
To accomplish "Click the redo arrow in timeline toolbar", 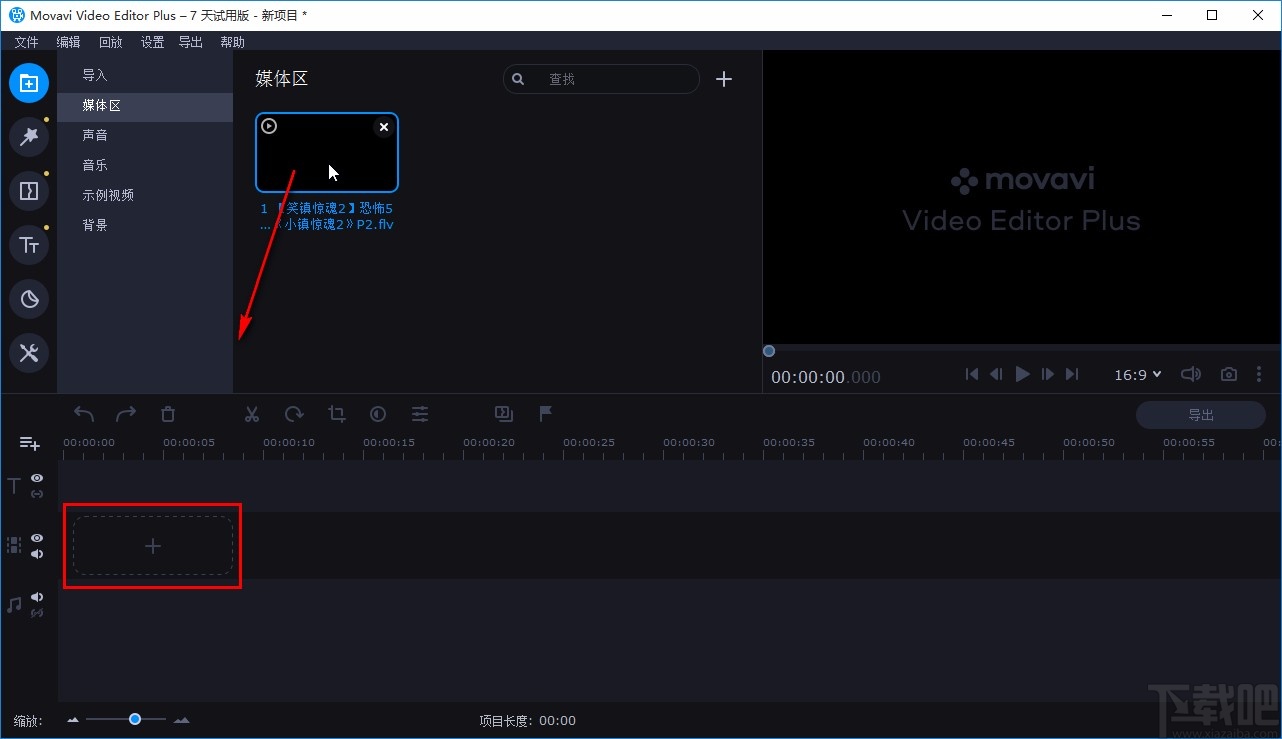I will pyautogui.click(x=126, y=413).
